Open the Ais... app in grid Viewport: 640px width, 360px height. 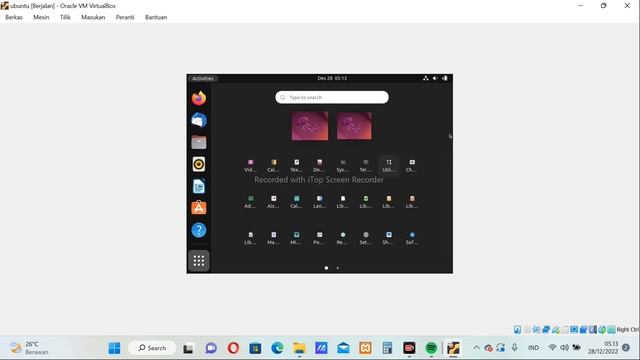(273, 202)
